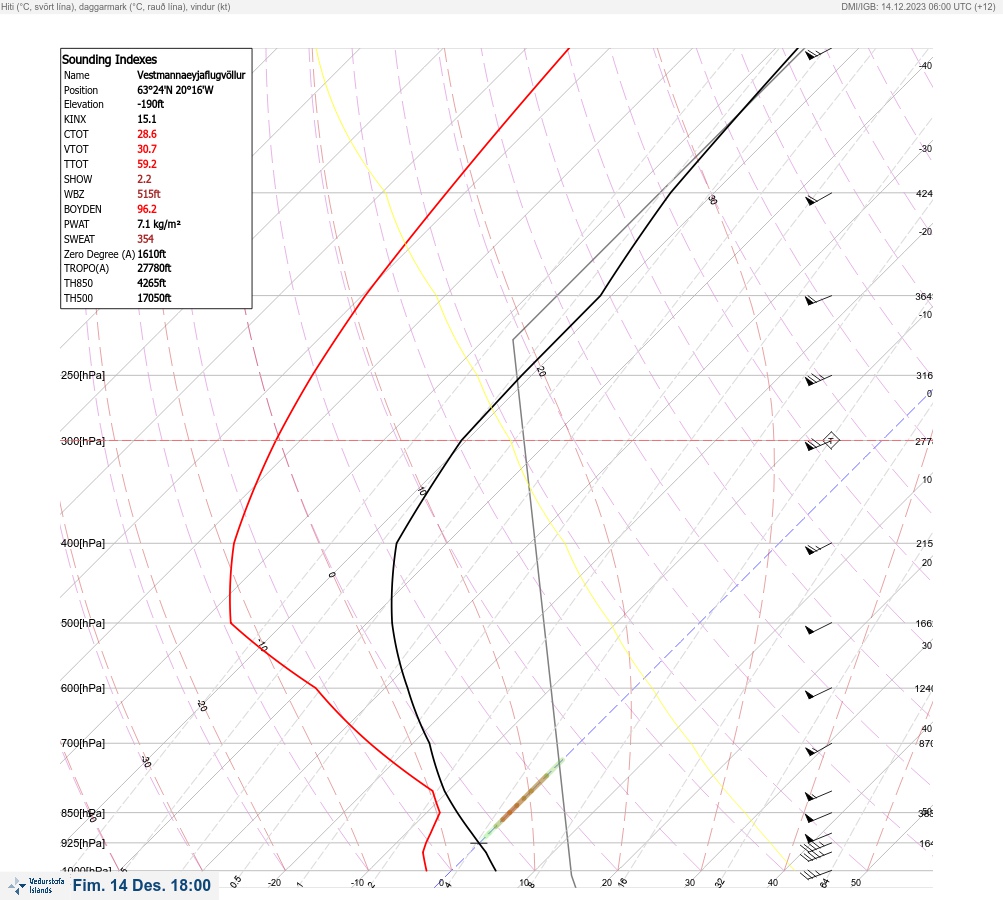Select the position value 63°24'N 20°16'W
The image size is (1003, 900).
[x=175, y=90]
